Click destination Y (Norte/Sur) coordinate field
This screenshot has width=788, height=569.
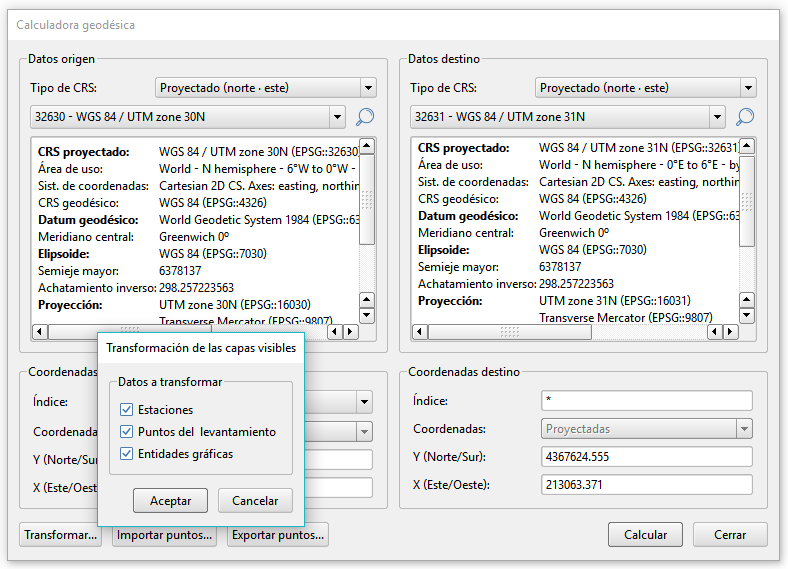point(646,457)
